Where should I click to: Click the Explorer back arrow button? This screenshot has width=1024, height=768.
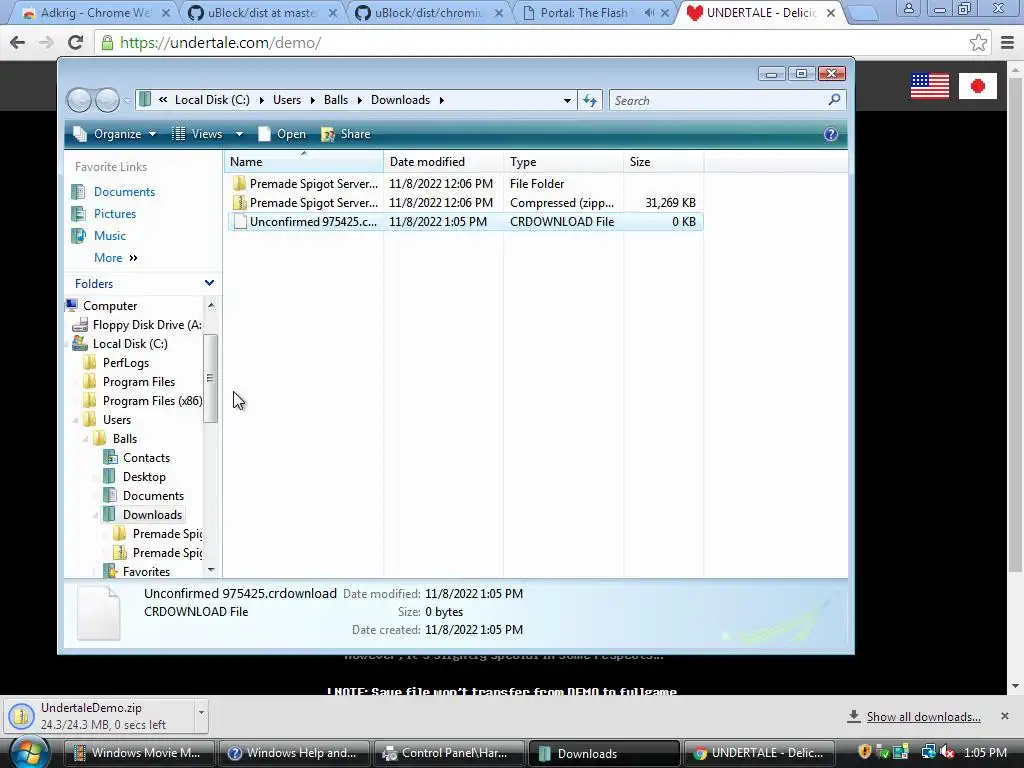pos(80,100)
